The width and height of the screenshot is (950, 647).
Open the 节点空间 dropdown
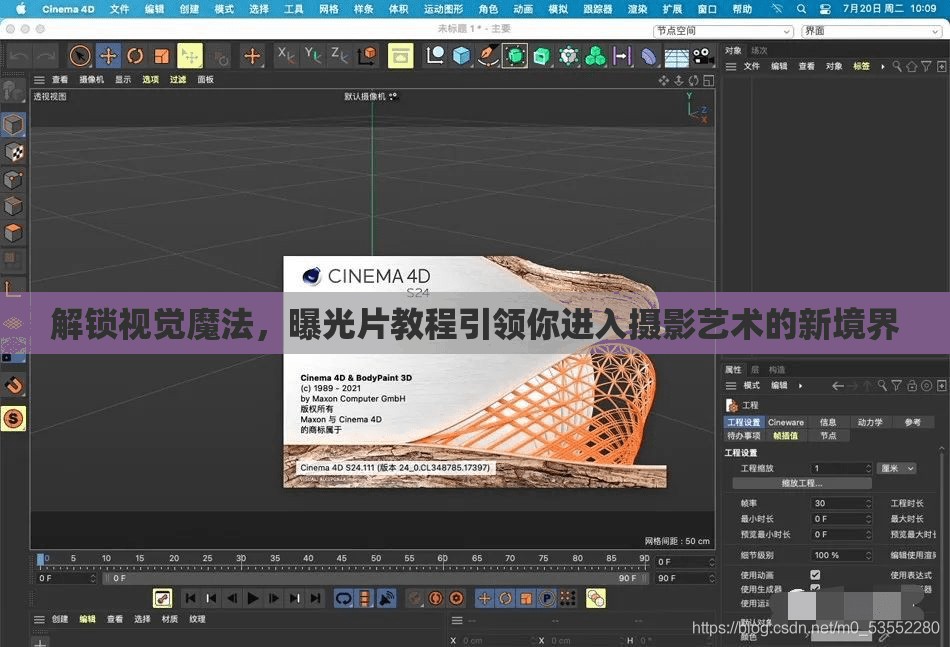point(723,30)
